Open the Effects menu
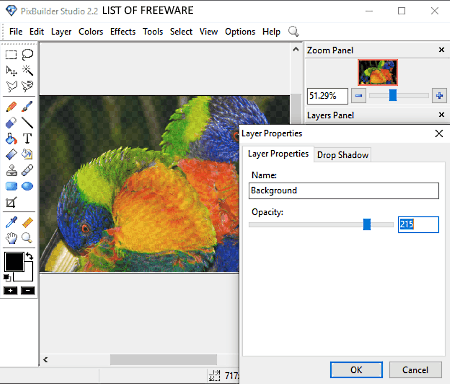450x384 pixels. coord(123,32)
